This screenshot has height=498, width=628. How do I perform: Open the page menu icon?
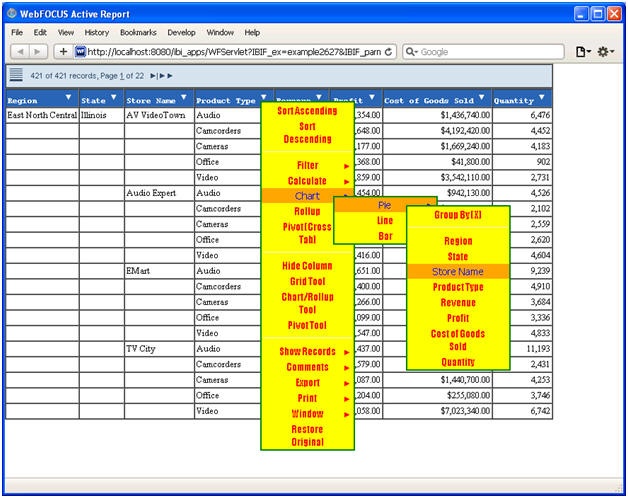[583, 52]
